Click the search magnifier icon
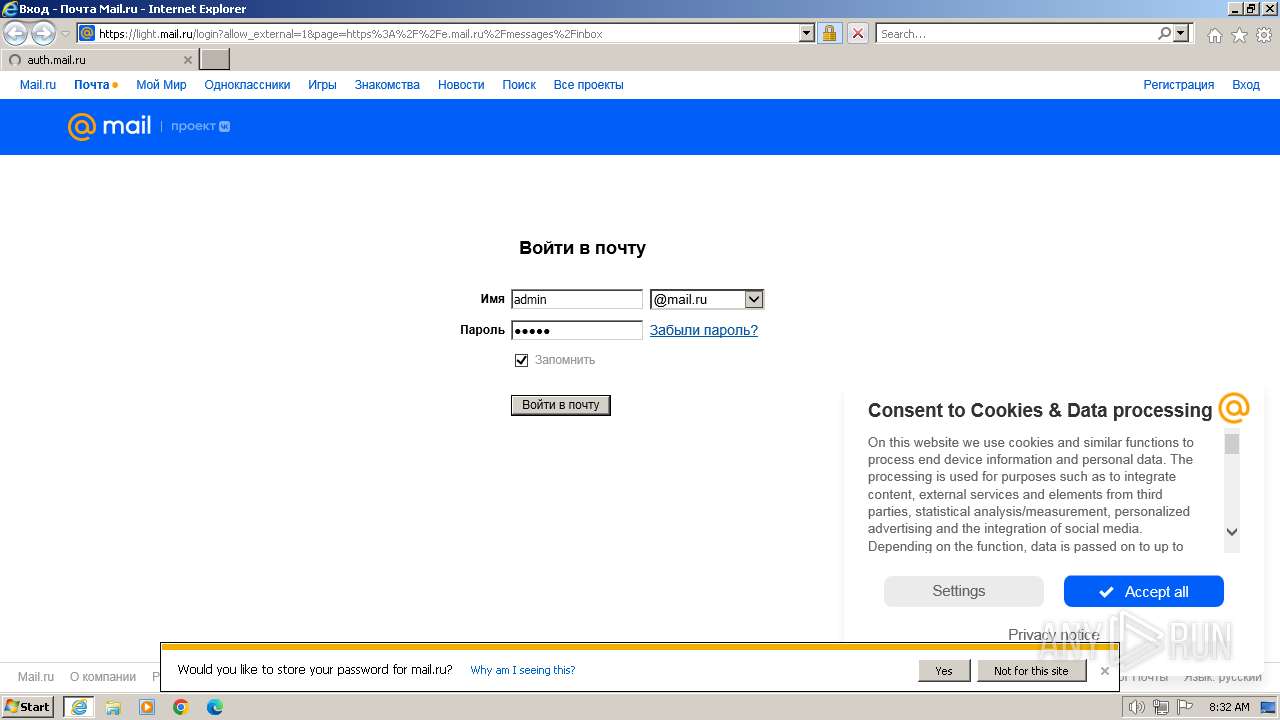This screenshot has height=720, width=1280. coord(1164,33)
